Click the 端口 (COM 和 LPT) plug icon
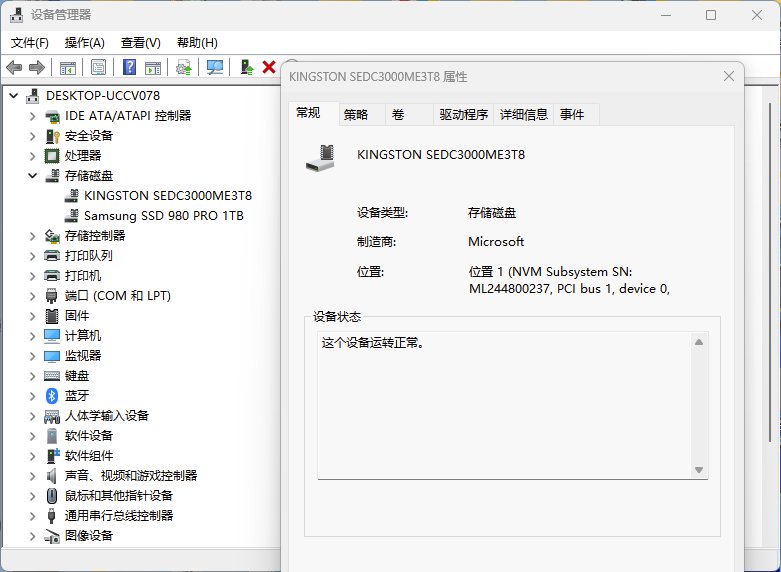 pyautogui.click(x=51, y=295)
